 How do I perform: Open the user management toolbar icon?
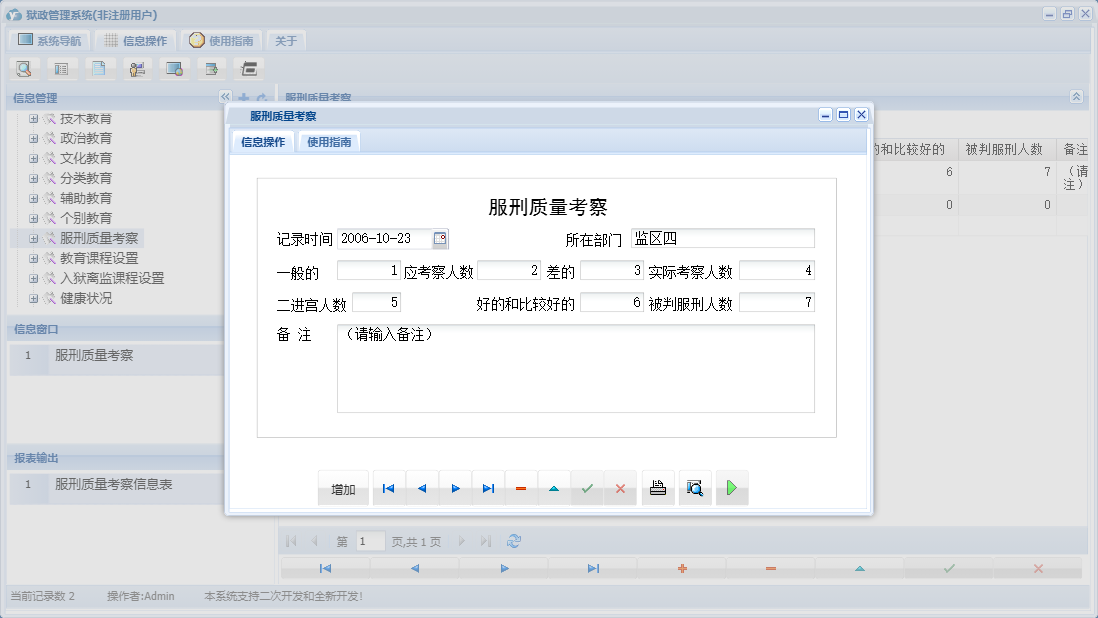point(137,68)
